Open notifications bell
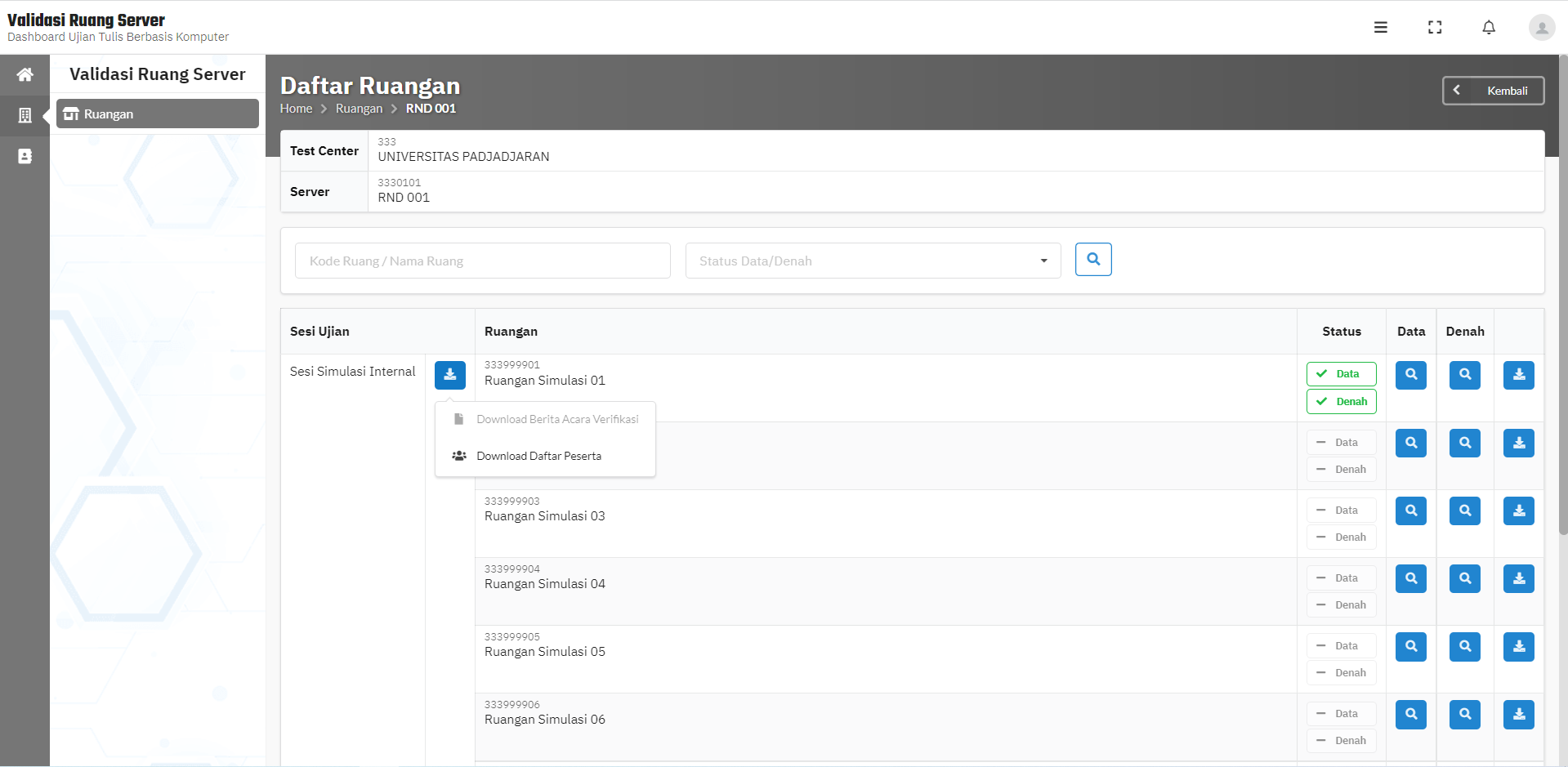Viewport: 1568px width, 767px height. 1488,27
